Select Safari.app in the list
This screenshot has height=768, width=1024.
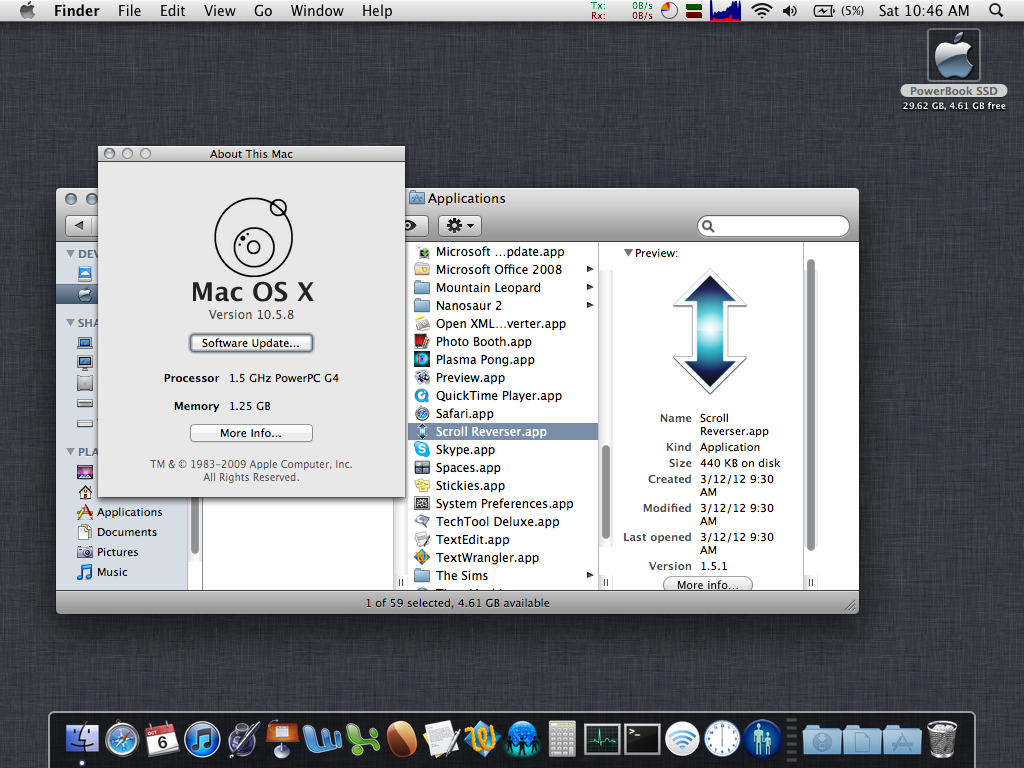click(x=503, y=413)
